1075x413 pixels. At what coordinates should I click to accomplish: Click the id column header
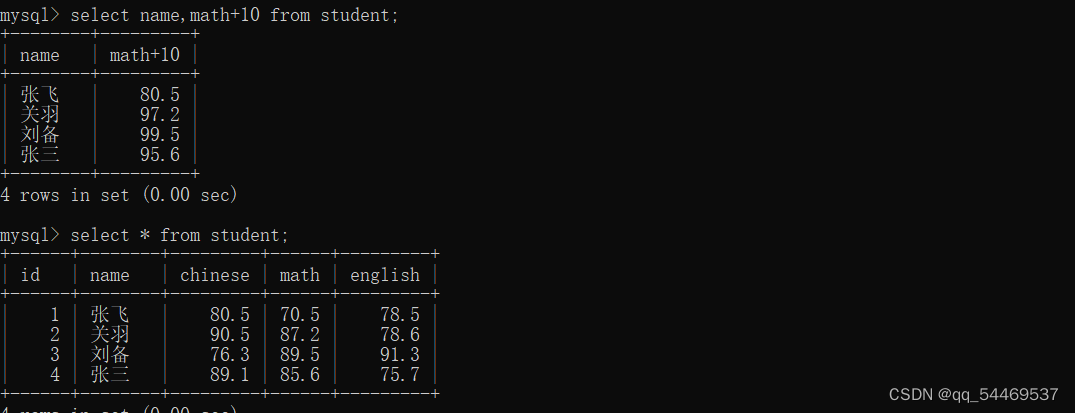click(x=30, y=275)
